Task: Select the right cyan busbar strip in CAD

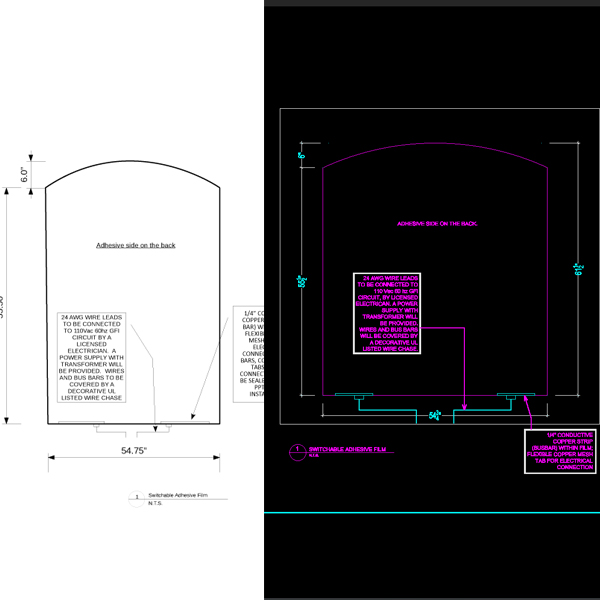Action: pyautogui.click(x=516, y=395)
